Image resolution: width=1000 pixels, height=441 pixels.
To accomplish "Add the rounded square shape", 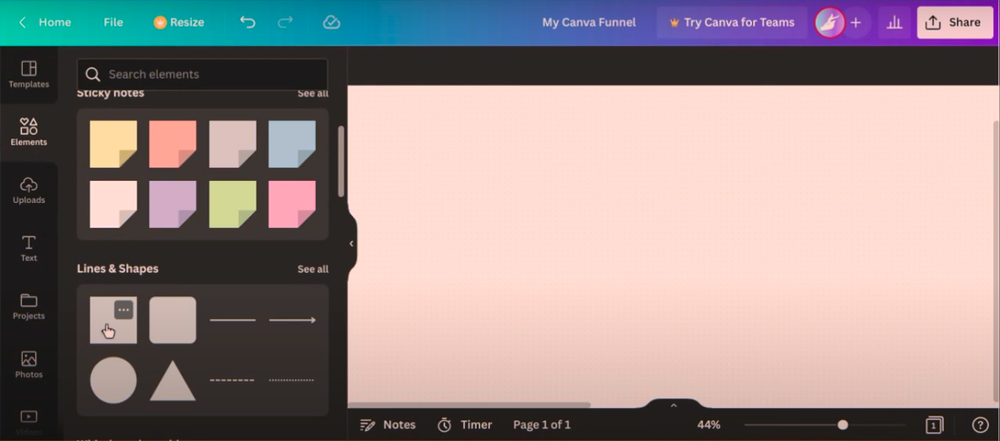I will click(173, 320).
